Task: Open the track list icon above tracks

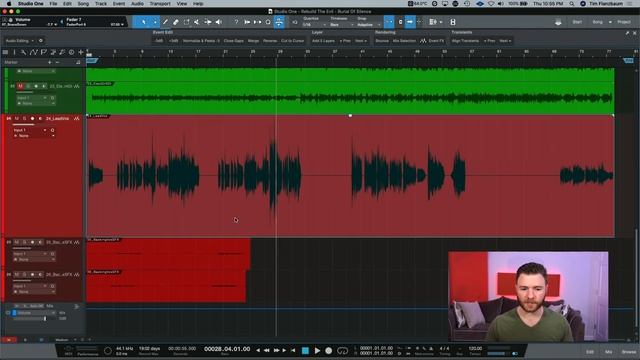Action: (x=5, y=52)
